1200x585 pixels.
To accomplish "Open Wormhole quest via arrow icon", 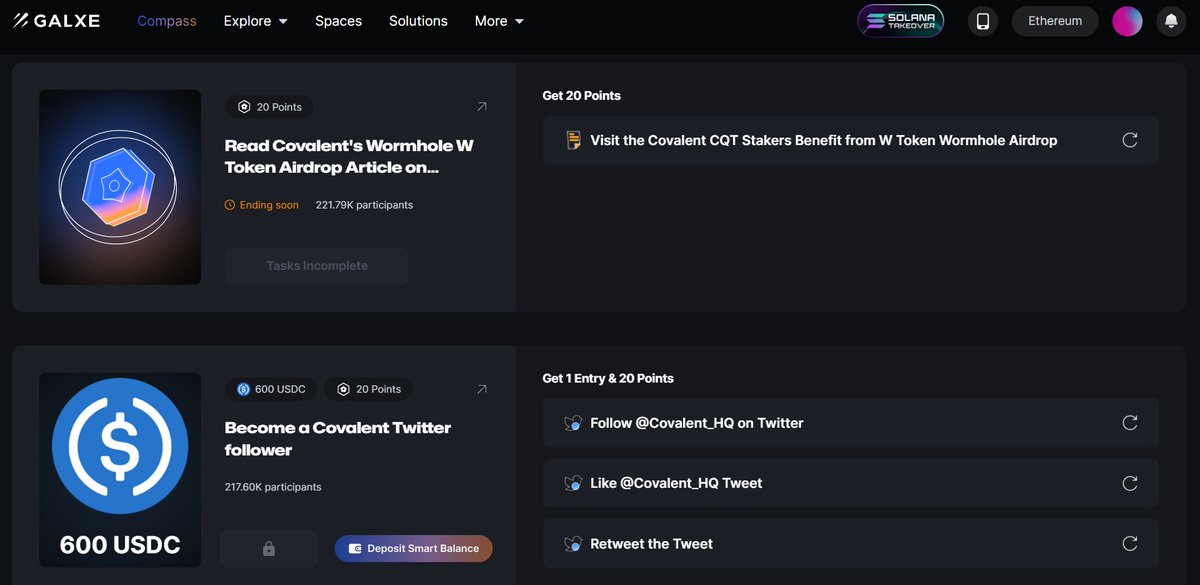I will (x=482, y=106).
